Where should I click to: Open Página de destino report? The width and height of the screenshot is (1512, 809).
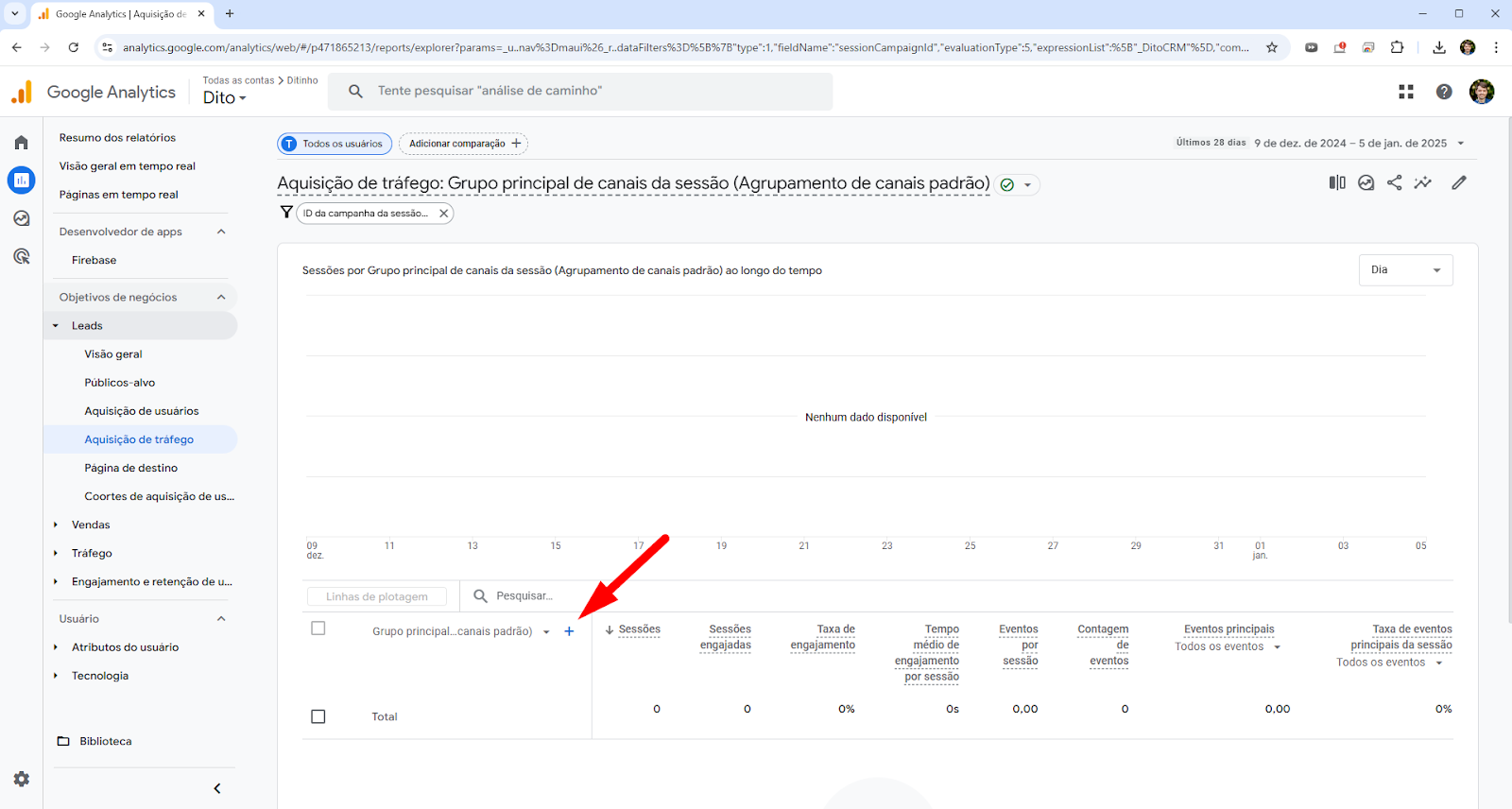click(131, 468)
